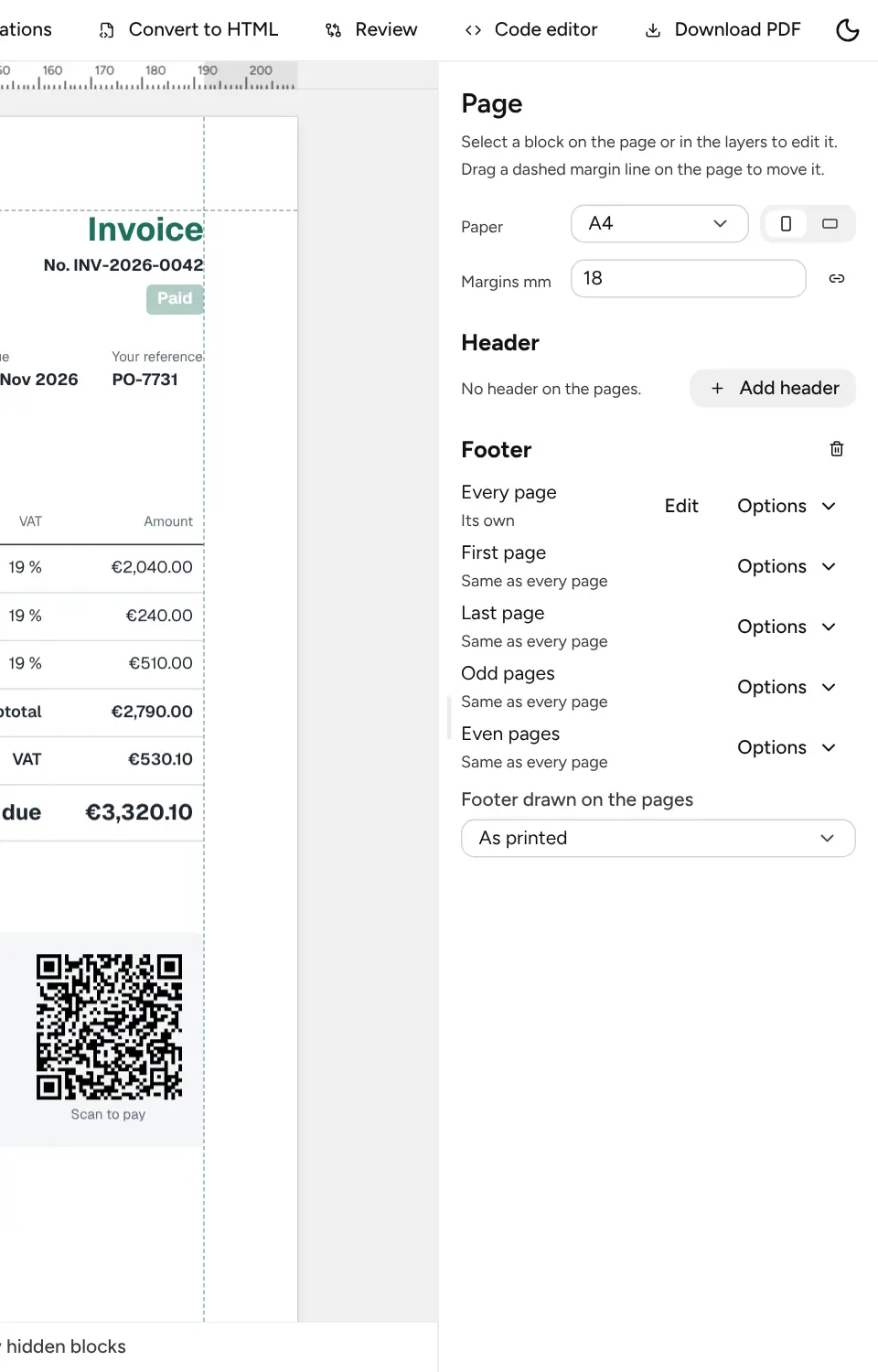Click the Paid status badge
The height and width of the screenshot is (1372, 878).
point(175,299)
